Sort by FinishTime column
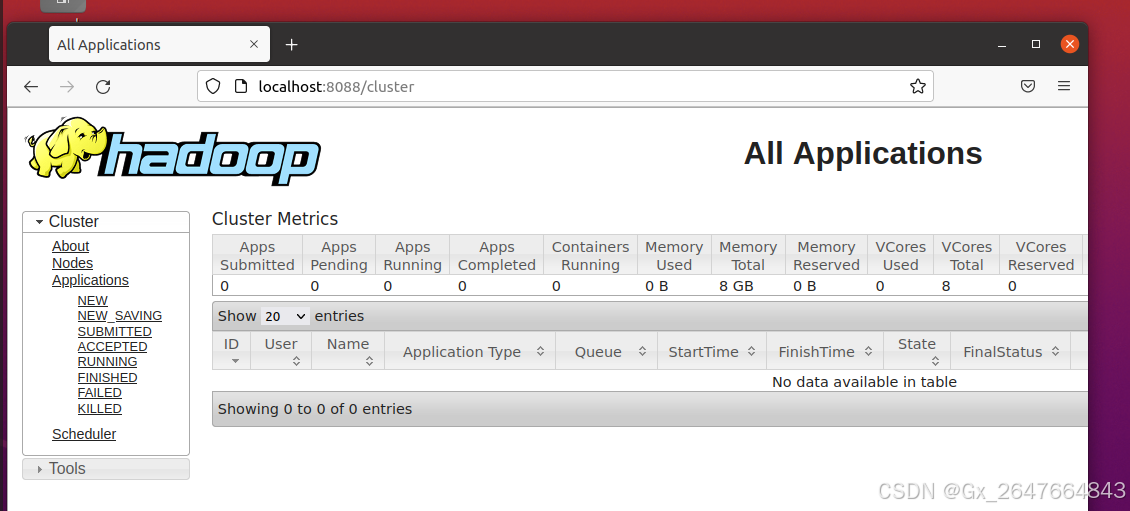The width and height of the screenshot is (1130, 511). (825, 350)
